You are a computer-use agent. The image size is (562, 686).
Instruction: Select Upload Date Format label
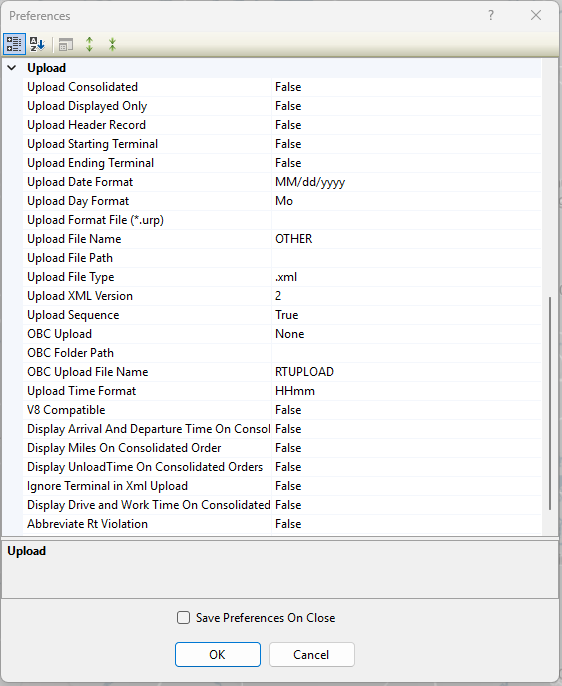click(80, 182)
